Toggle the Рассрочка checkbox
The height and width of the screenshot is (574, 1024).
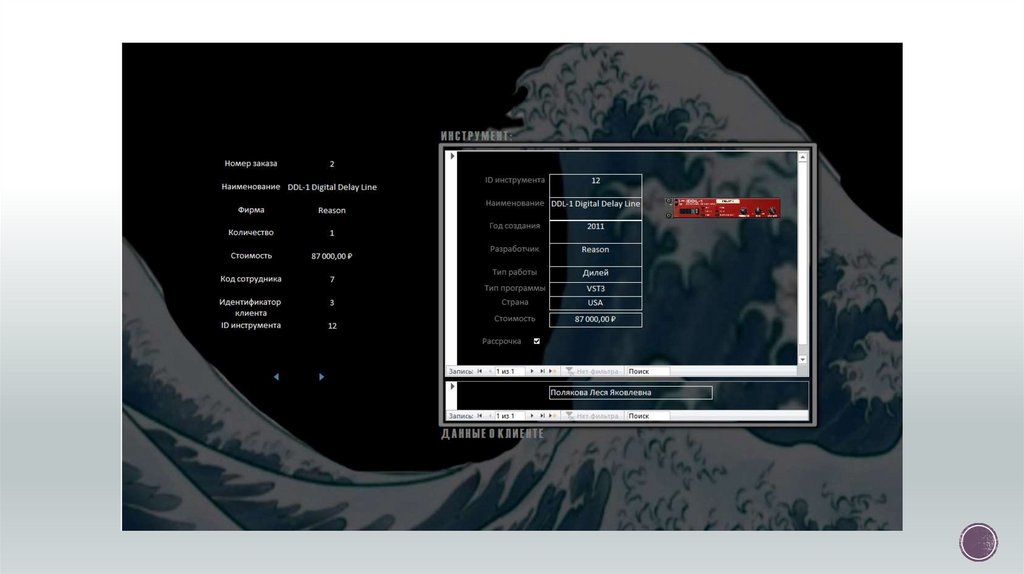click(x=537, y=342)
